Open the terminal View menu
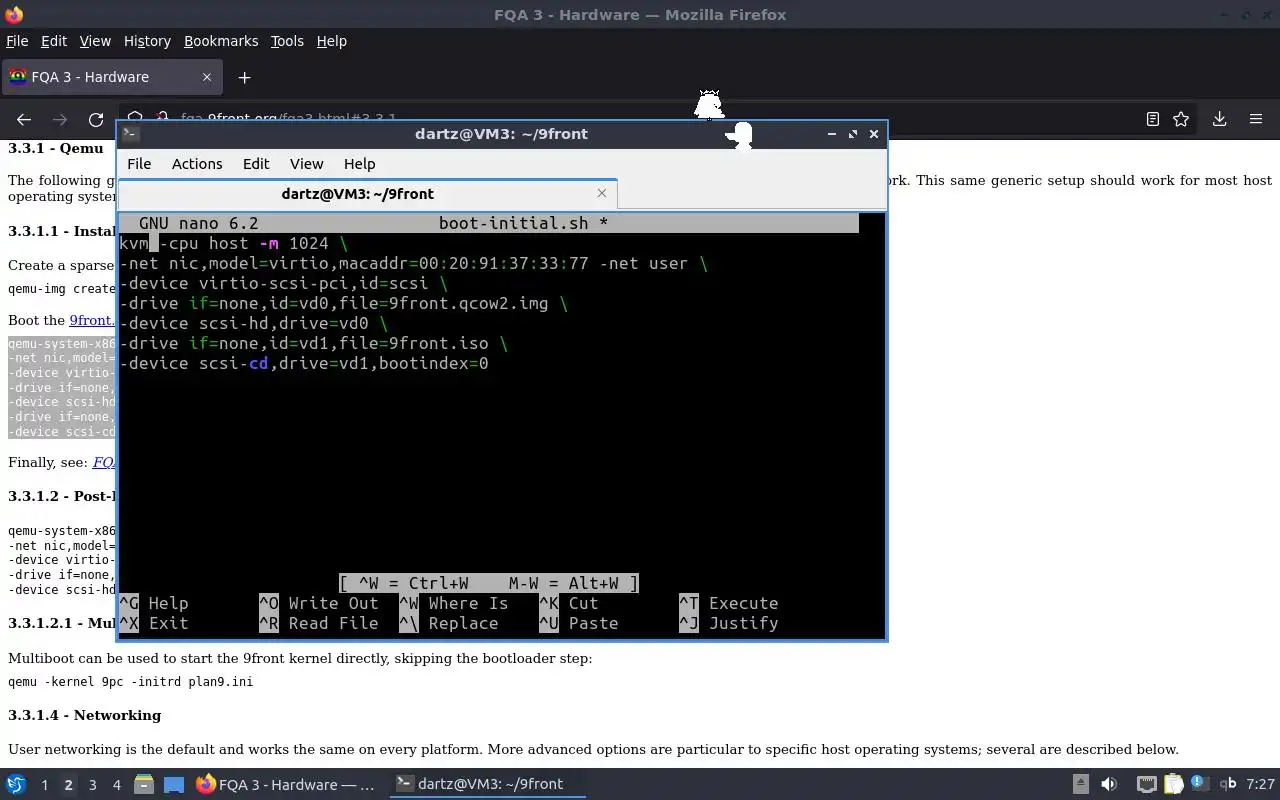The height and width of the screenshot is (800, 1280). tap(306, 164)
